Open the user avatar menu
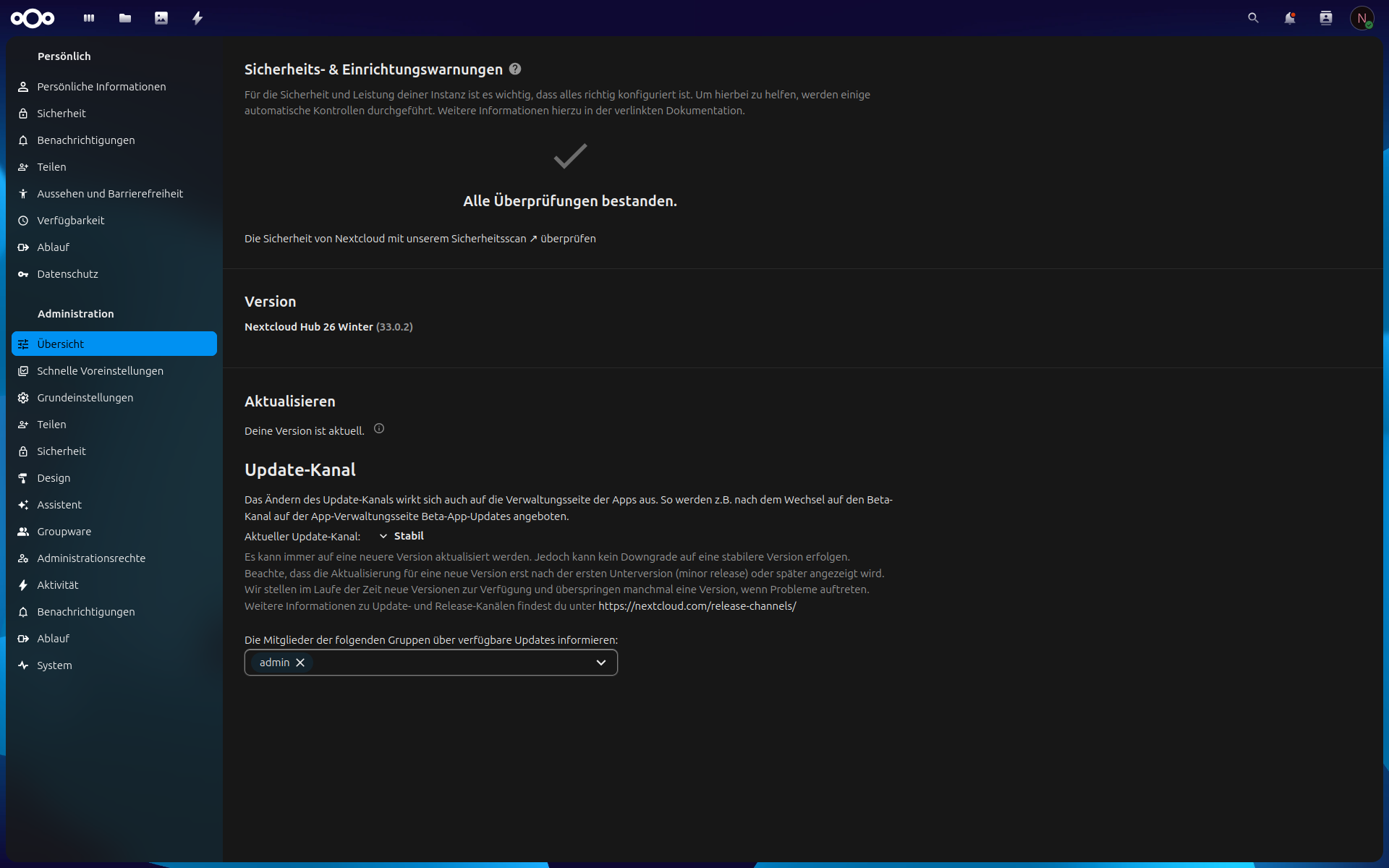Image resolution: width=1389 pixels, height=868 pixels. (x=1362, y=18)
